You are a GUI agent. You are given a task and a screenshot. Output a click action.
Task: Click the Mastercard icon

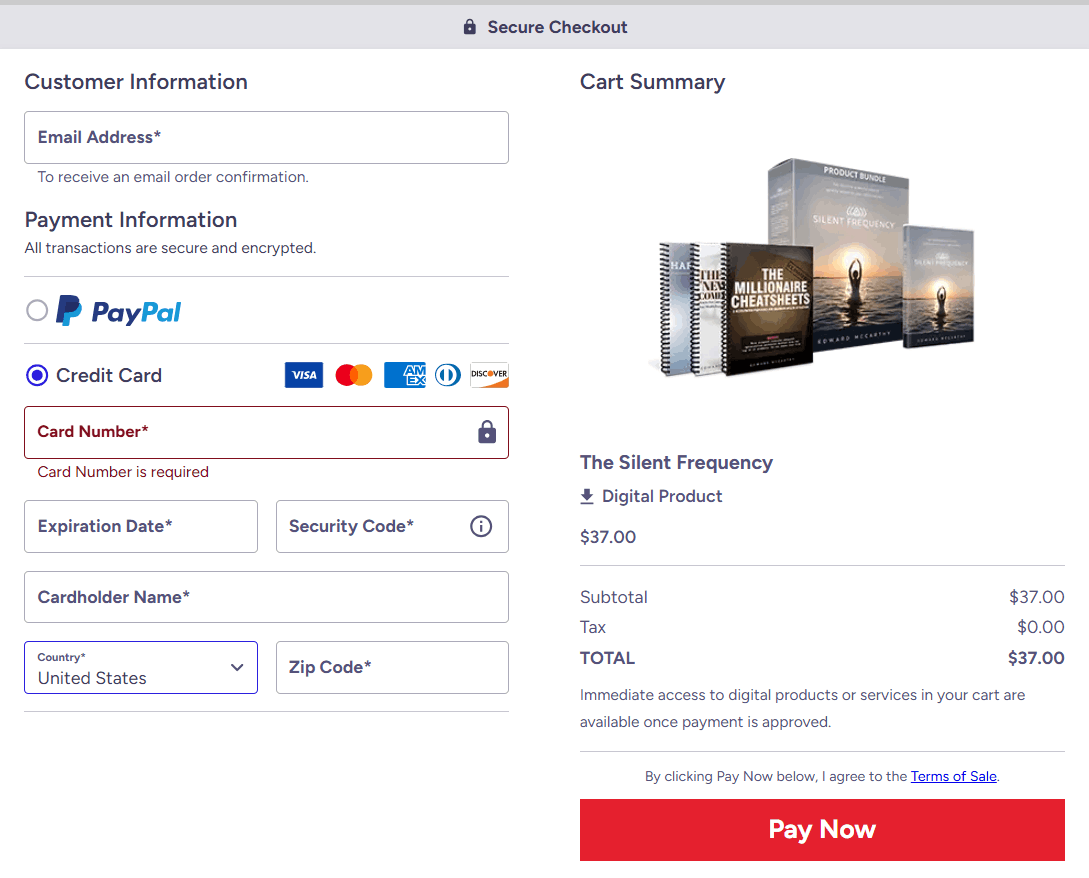coord(354,375)
